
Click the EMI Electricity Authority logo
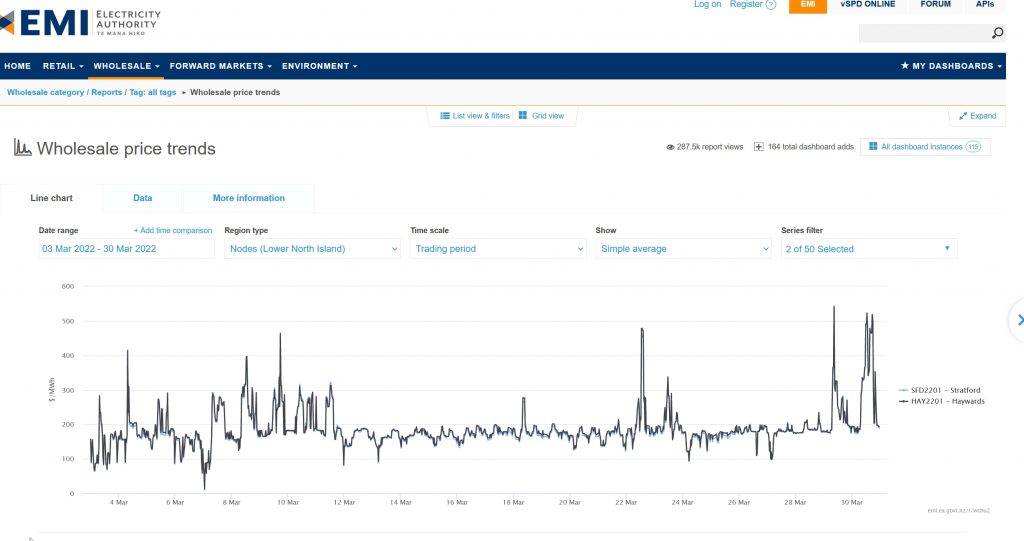(80, 20)
